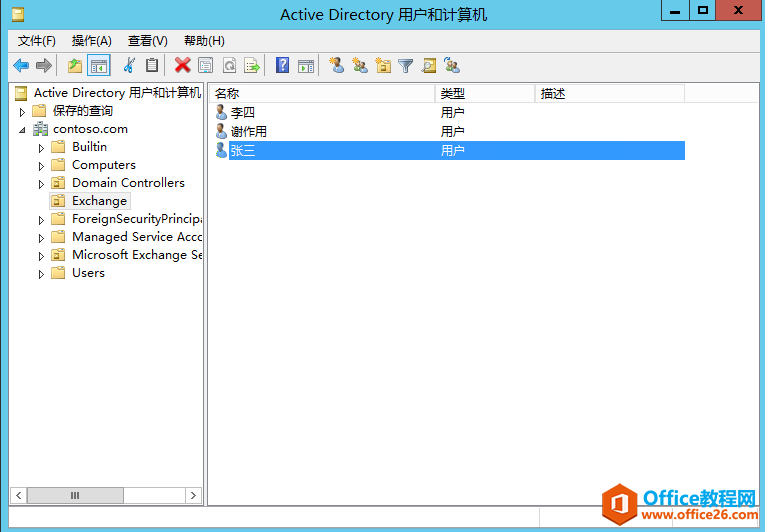Click add to group toolbar icon

452,65
